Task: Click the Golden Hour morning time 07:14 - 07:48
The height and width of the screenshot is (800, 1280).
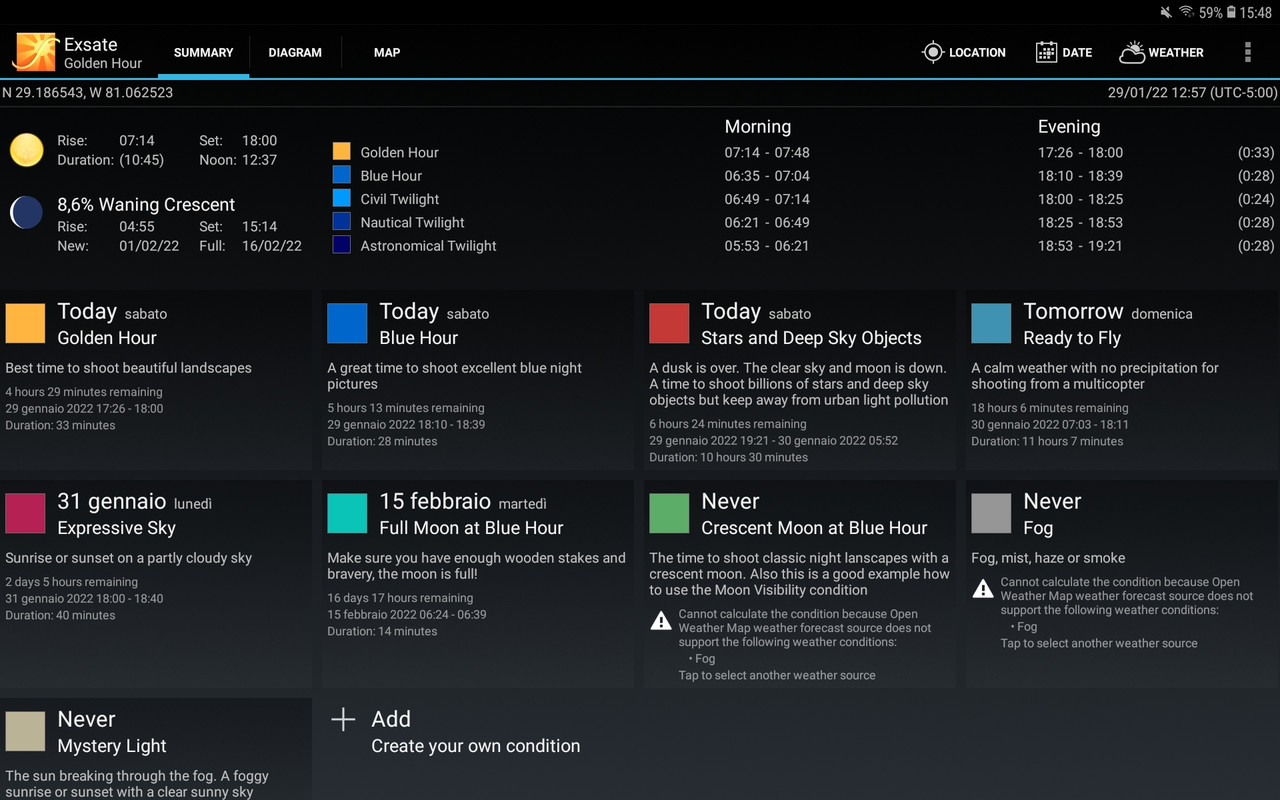Action: tap(767, 153)
